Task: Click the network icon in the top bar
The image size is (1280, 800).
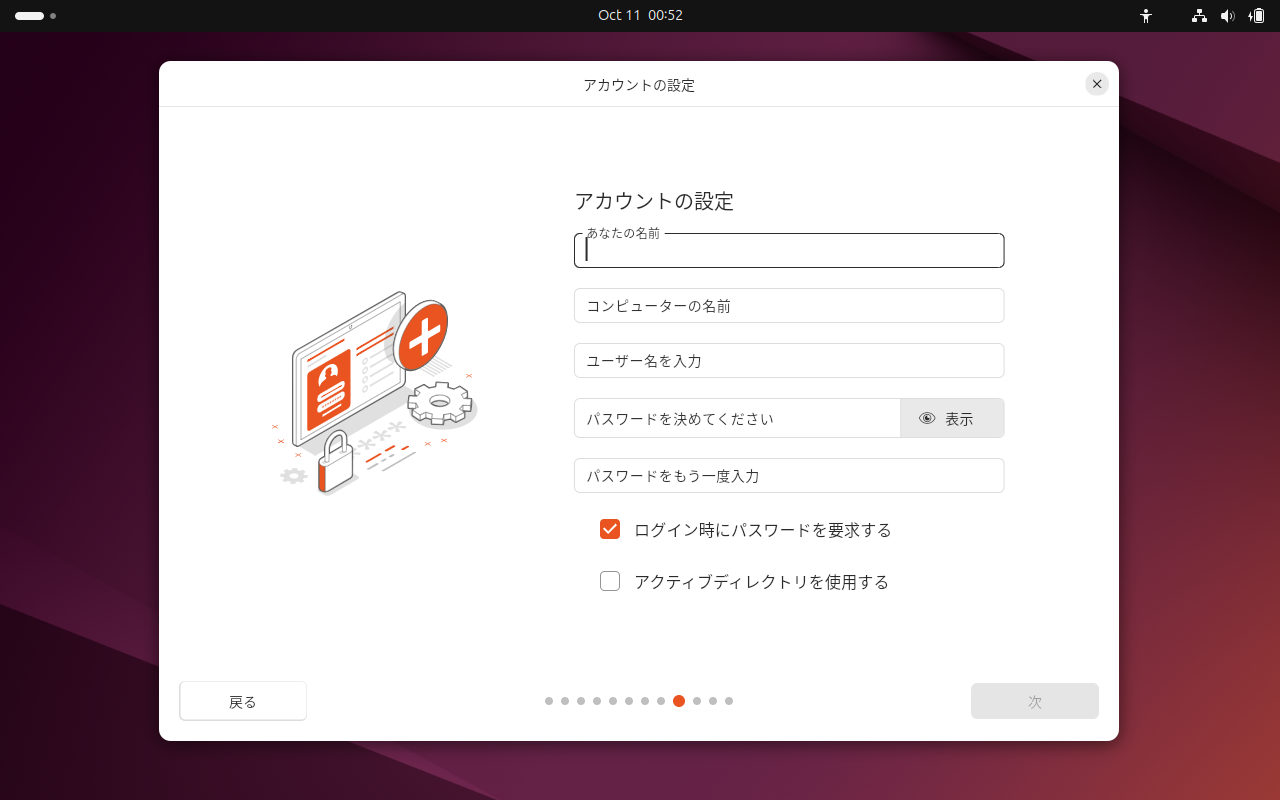Action: [1198, 15]
